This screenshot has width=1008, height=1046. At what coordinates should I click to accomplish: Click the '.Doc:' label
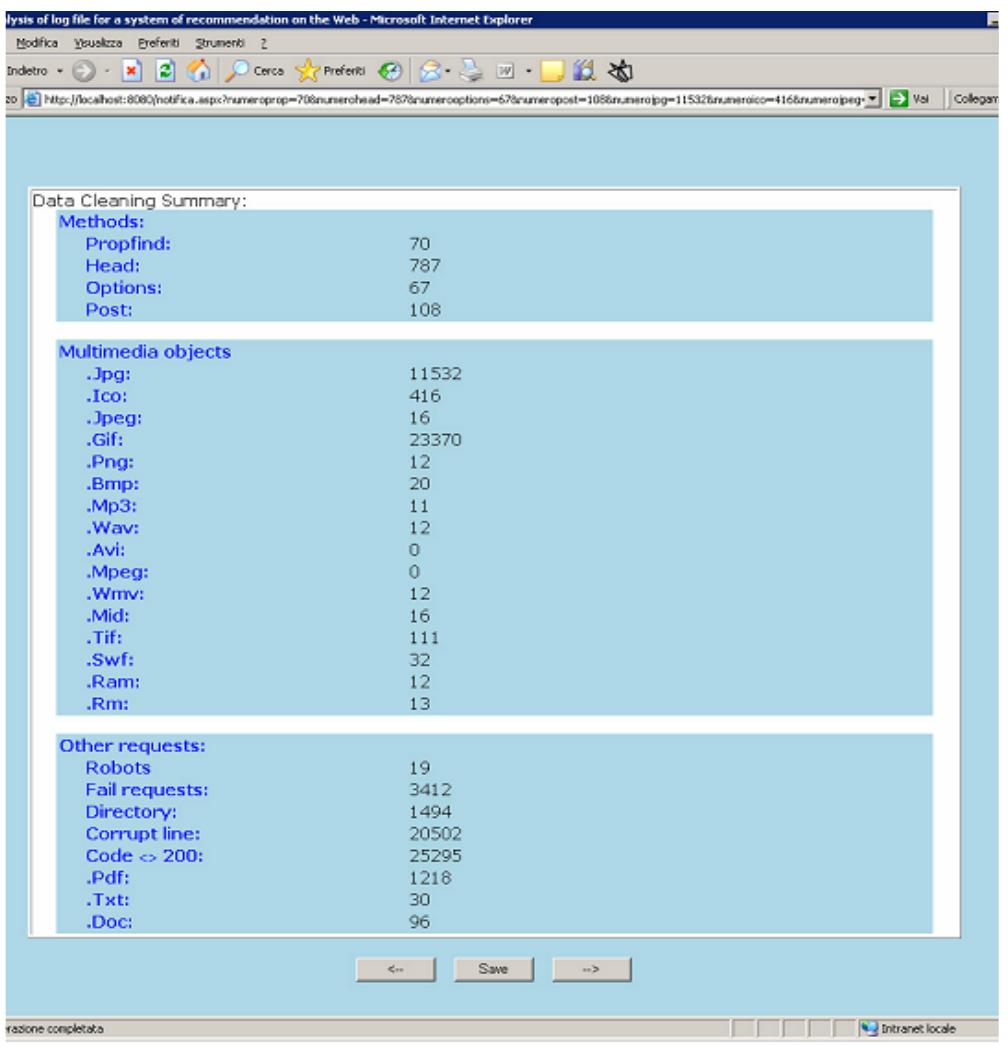[109, 923]
